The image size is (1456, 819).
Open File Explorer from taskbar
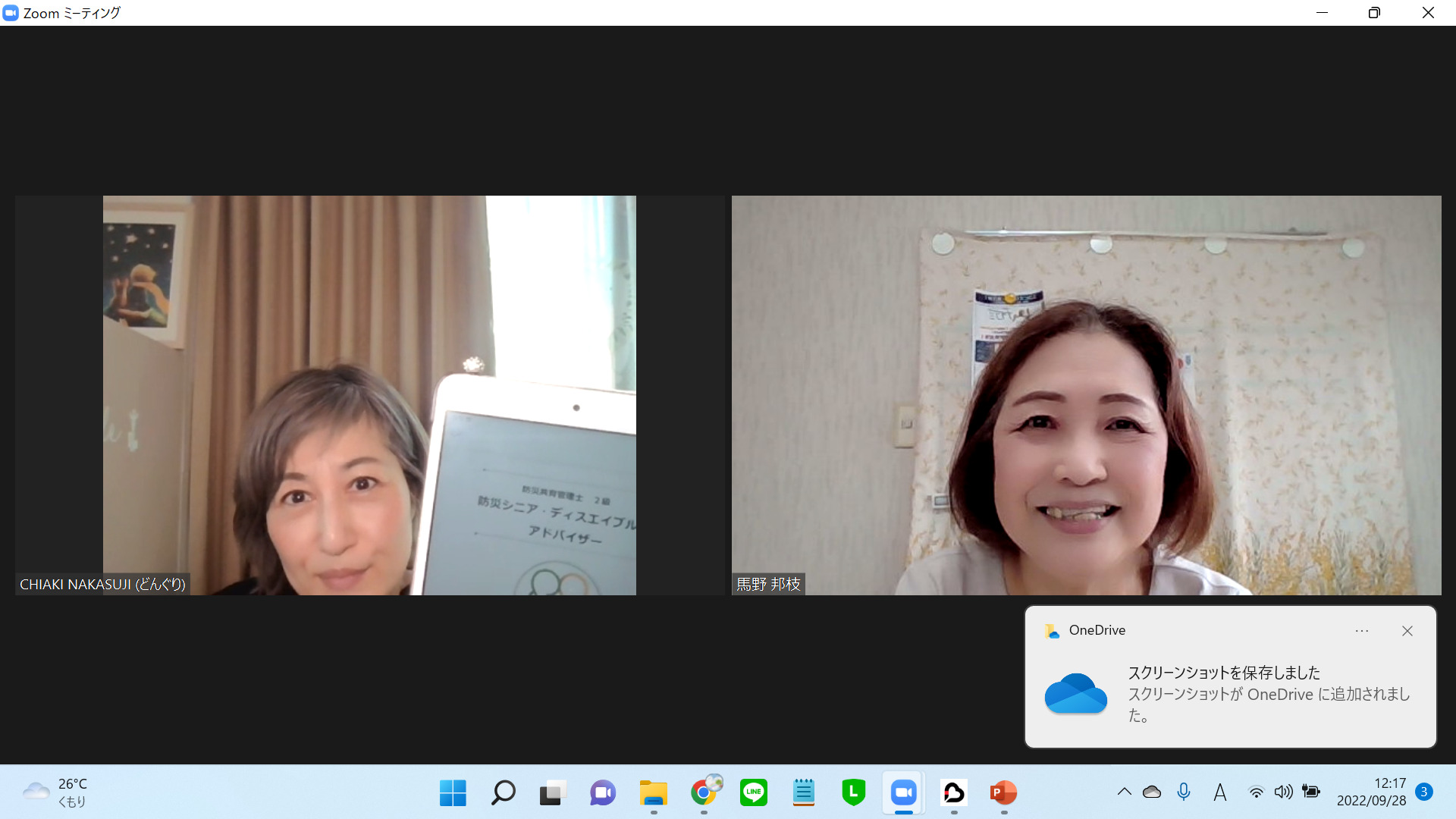click(653, 793)
